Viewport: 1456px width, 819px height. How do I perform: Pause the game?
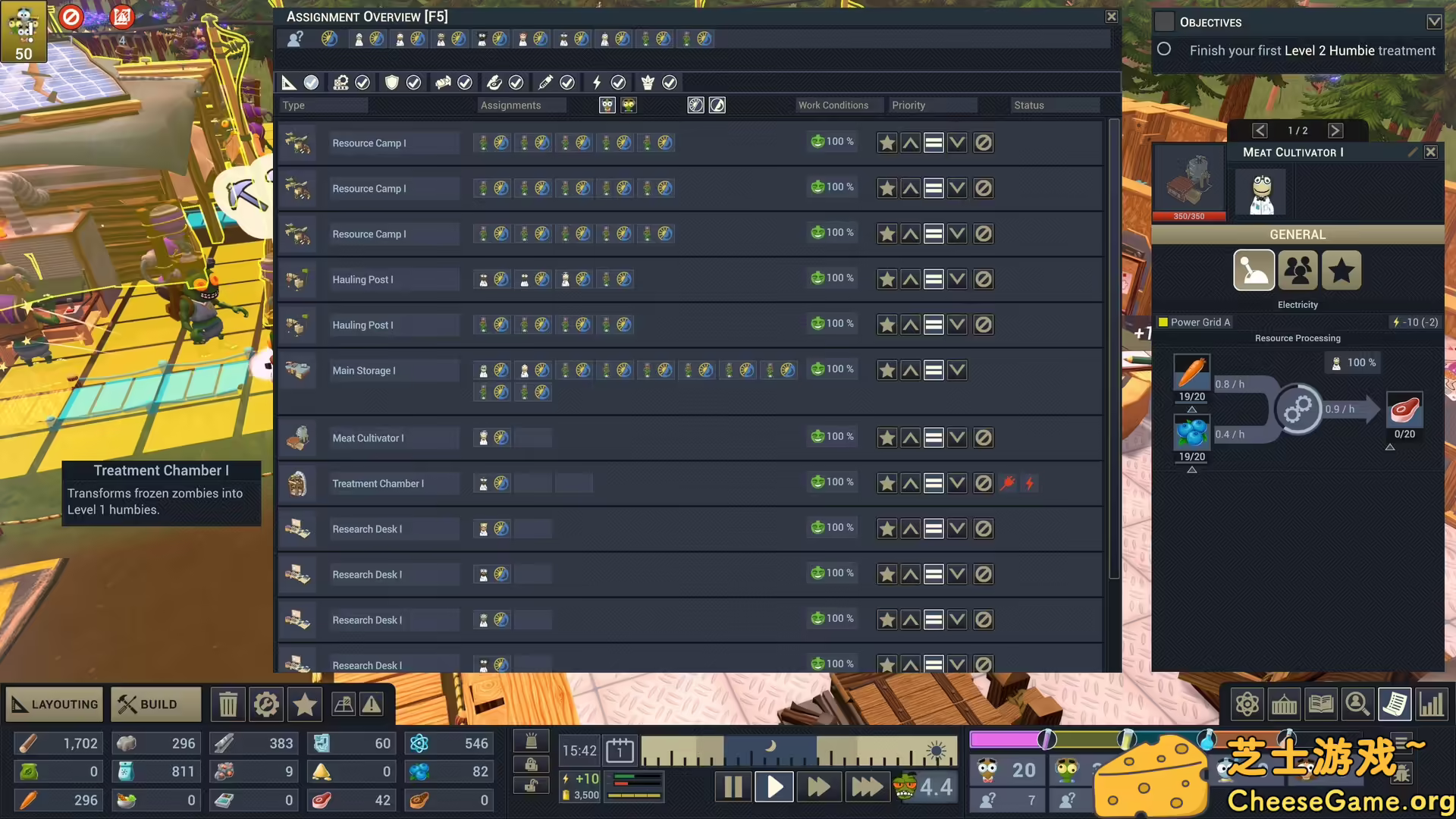pyautogui.click(x=733, y=787)
